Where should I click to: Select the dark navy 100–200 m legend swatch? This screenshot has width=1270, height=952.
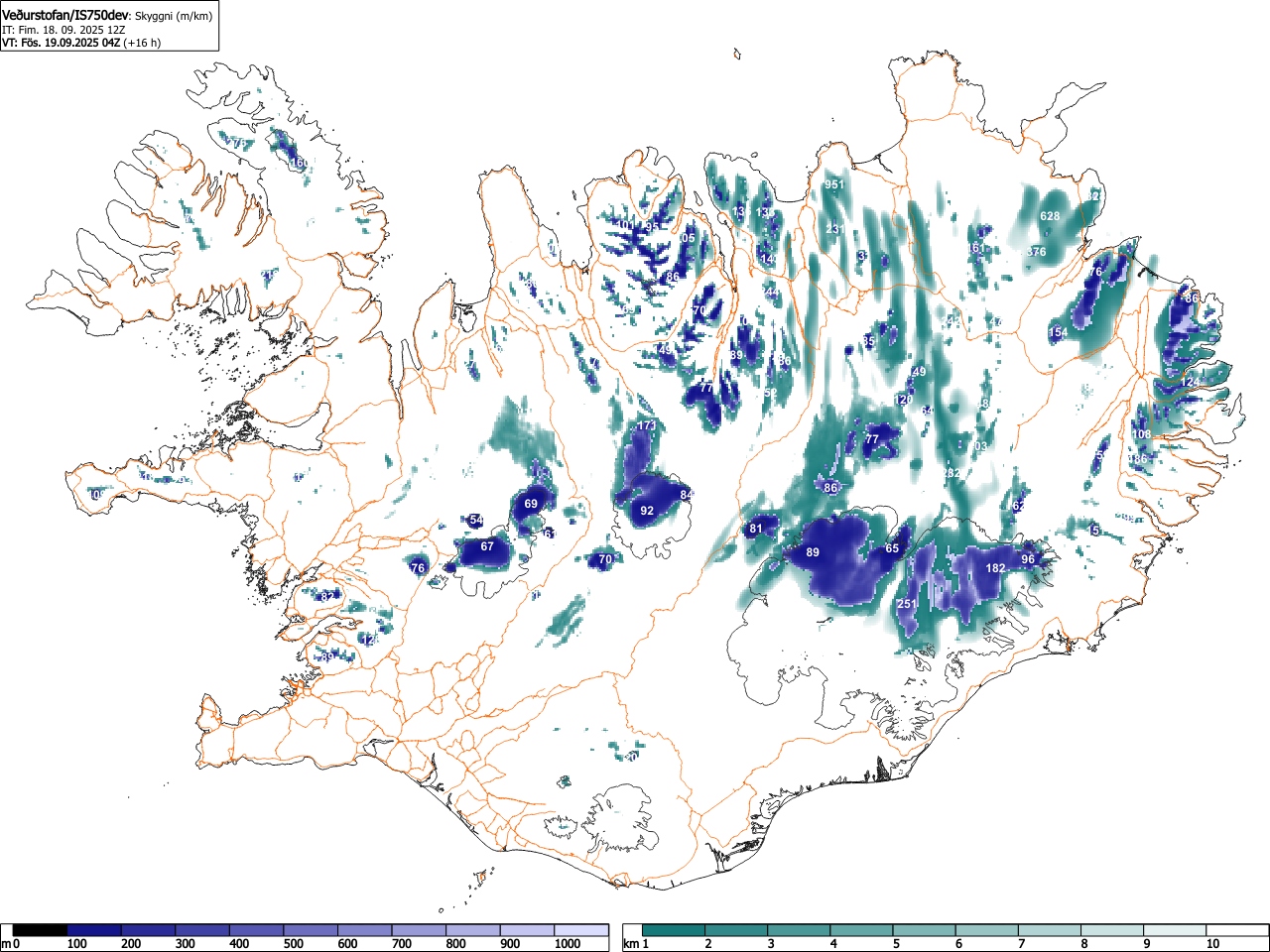point(94,930)
